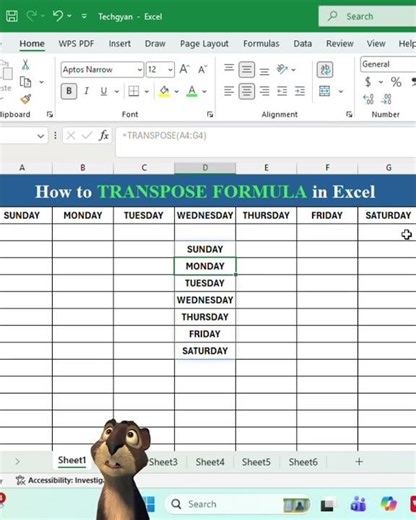Toggle Middle Align
Screen dimensions: 416x520
click(247, 70)
